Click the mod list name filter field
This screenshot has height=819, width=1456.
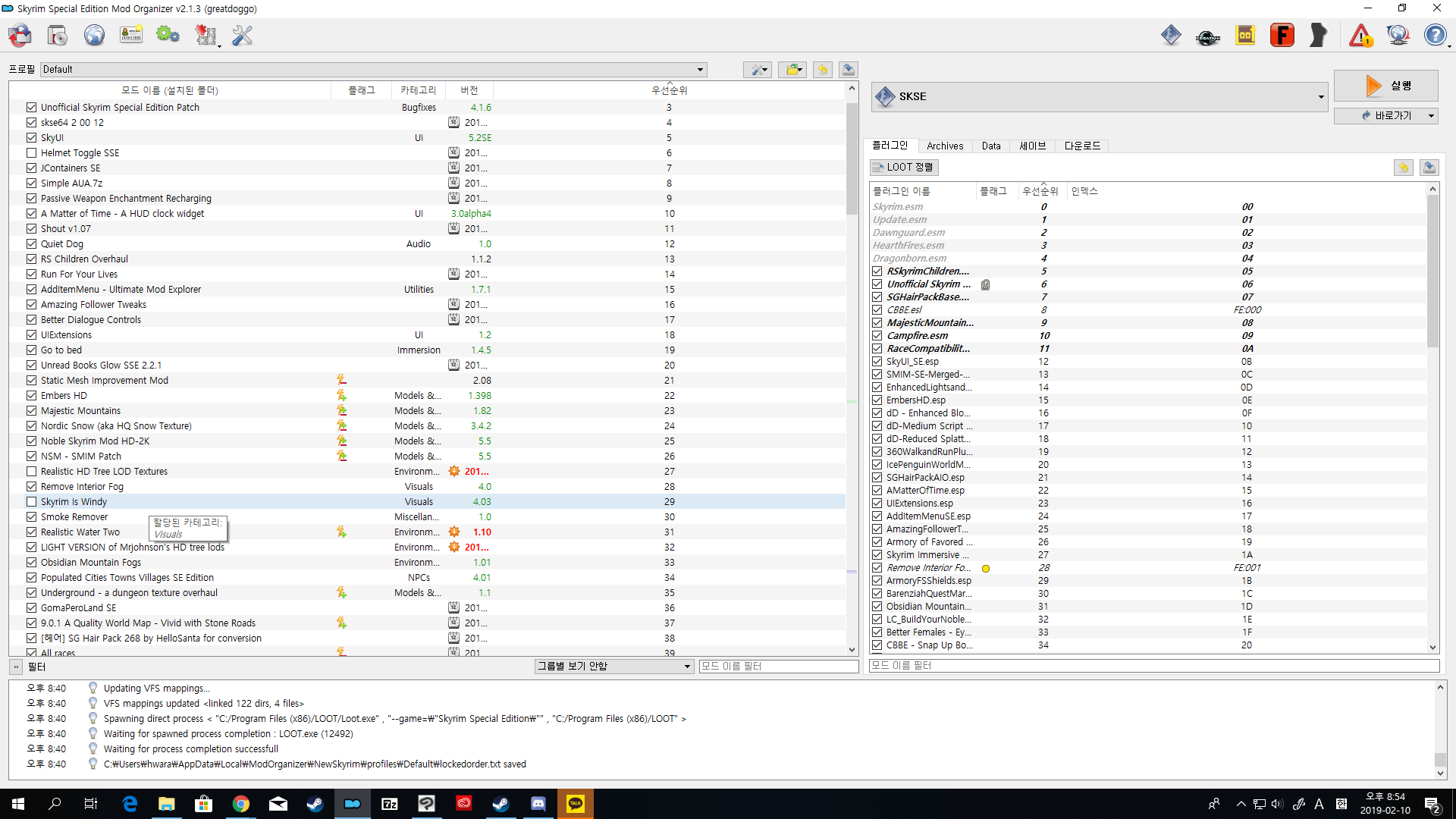point(779,667)
